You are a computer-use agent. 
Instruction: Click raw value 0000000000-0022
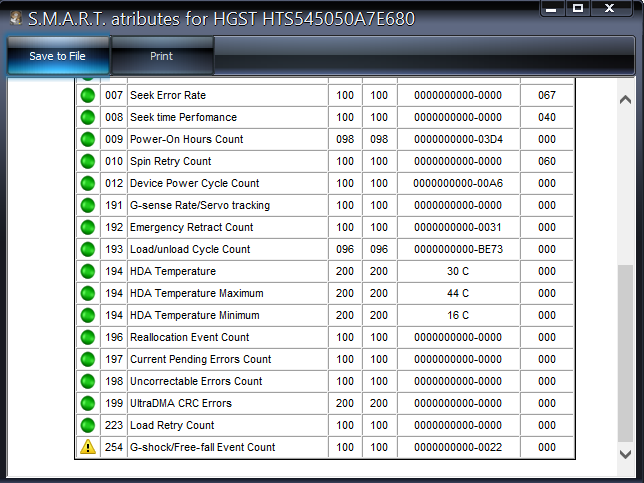[458, 447]
